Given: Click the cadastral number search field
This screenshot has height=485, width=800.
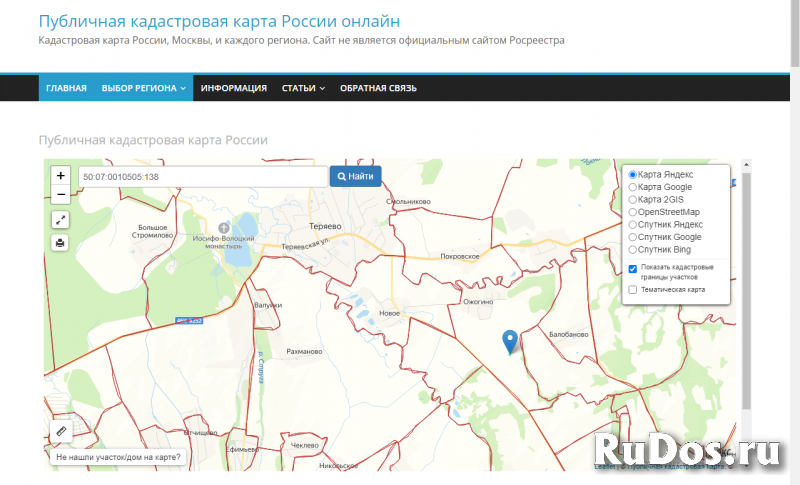Looking at the screenshot, I should click(203, 177).
